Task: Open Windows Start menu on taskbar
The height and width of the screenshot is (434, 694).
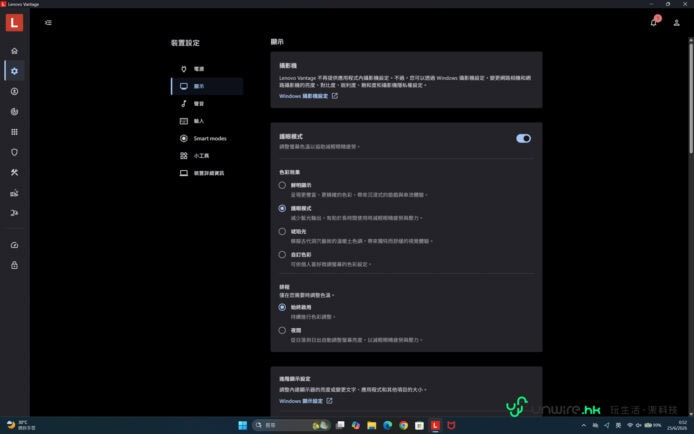Action: 243,425
